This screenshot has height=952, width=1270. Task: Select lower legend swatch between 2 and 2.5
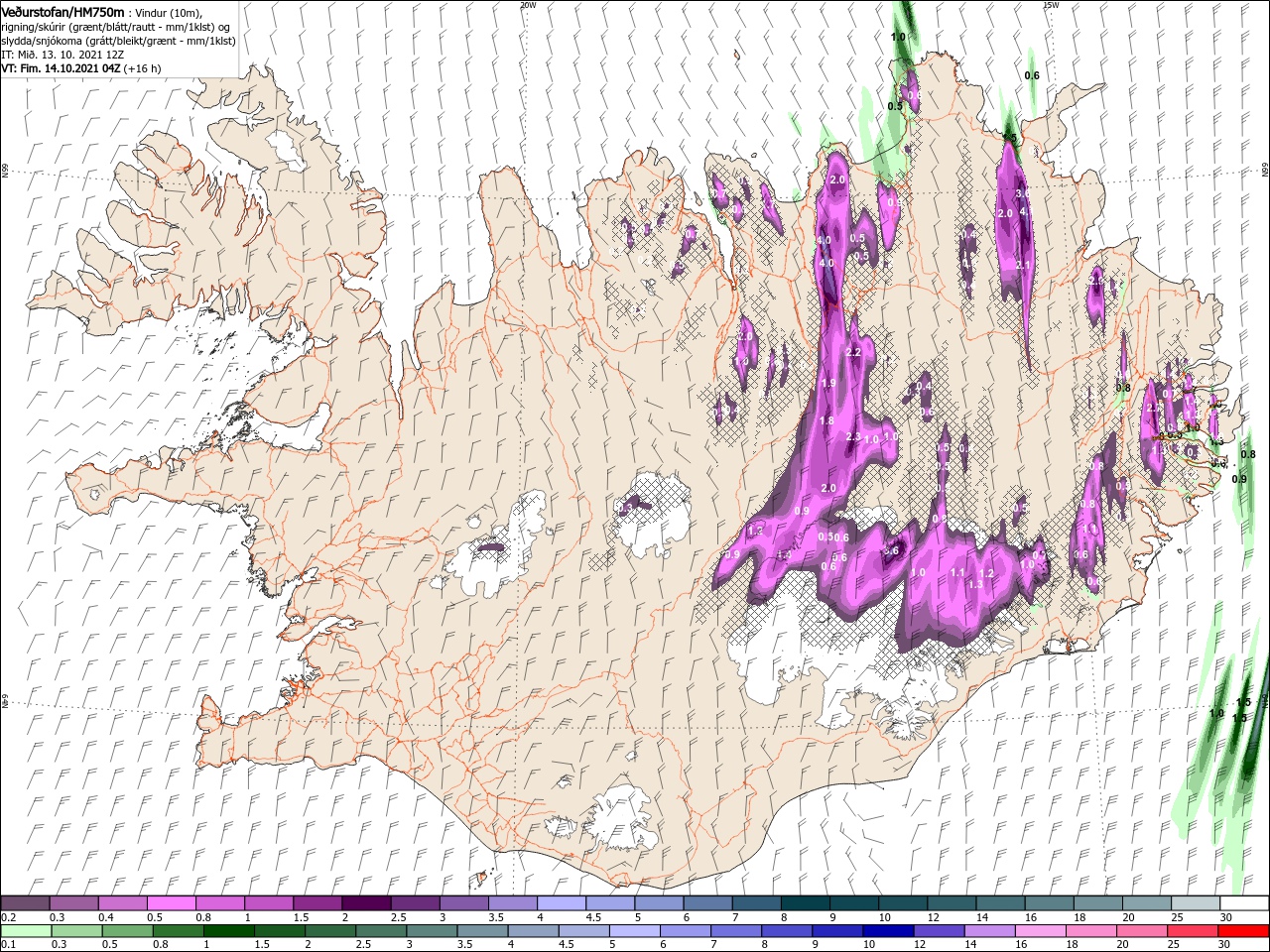[330, 931]
